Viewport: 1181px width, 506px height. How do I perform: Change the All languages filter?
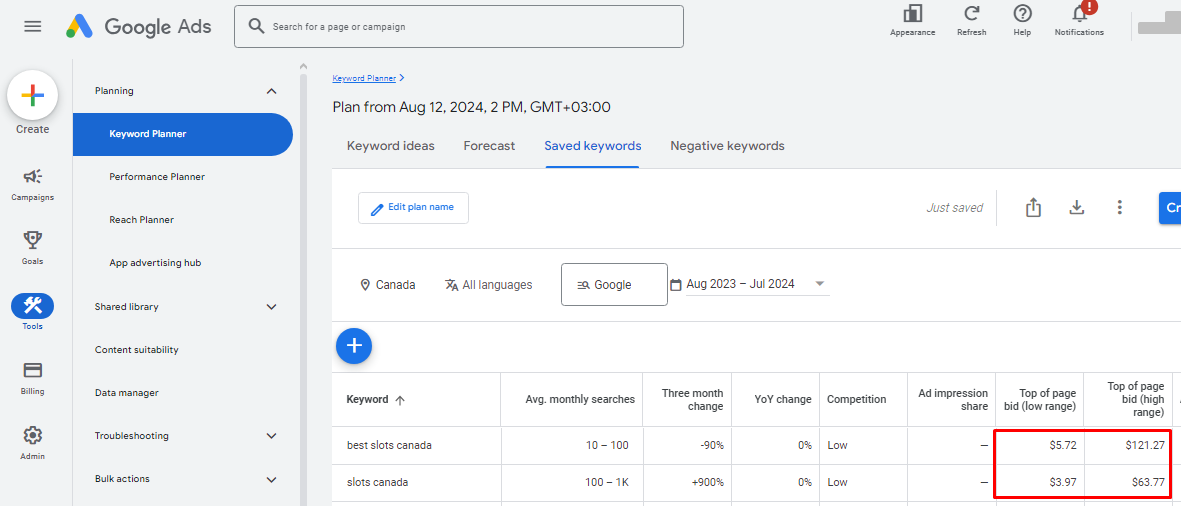pyautogui.click(x=488, y=285)
